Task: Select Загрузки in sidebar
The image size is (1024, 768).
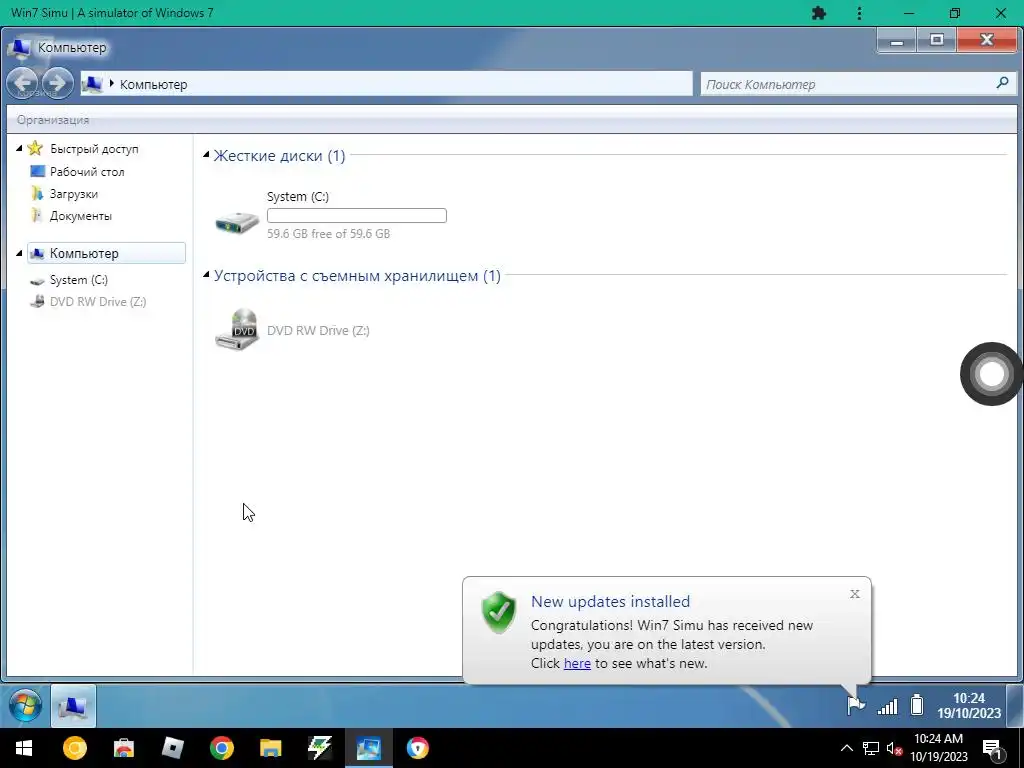Action: click(73, 194)
